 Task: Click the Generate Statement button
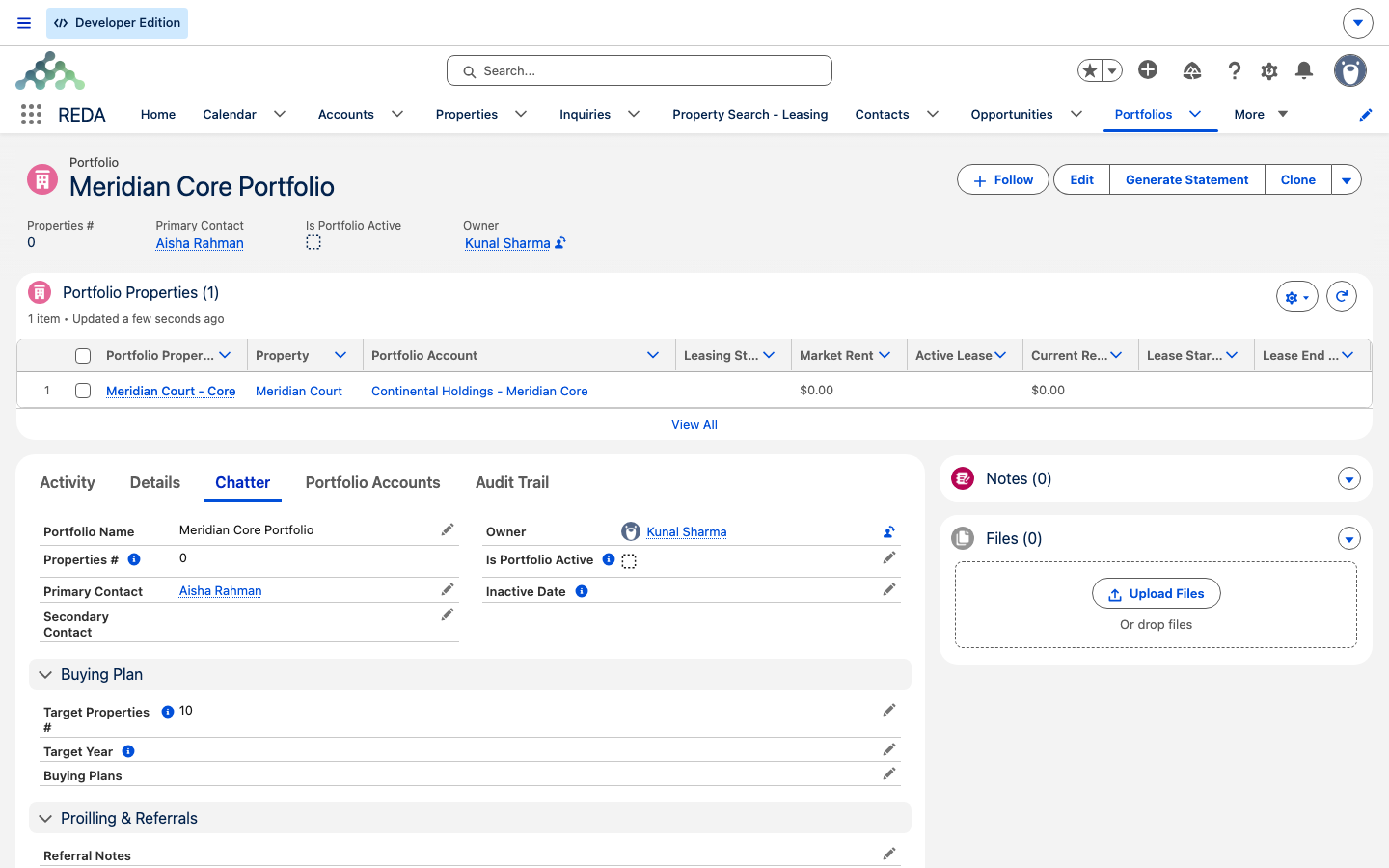click(1187, 179)
